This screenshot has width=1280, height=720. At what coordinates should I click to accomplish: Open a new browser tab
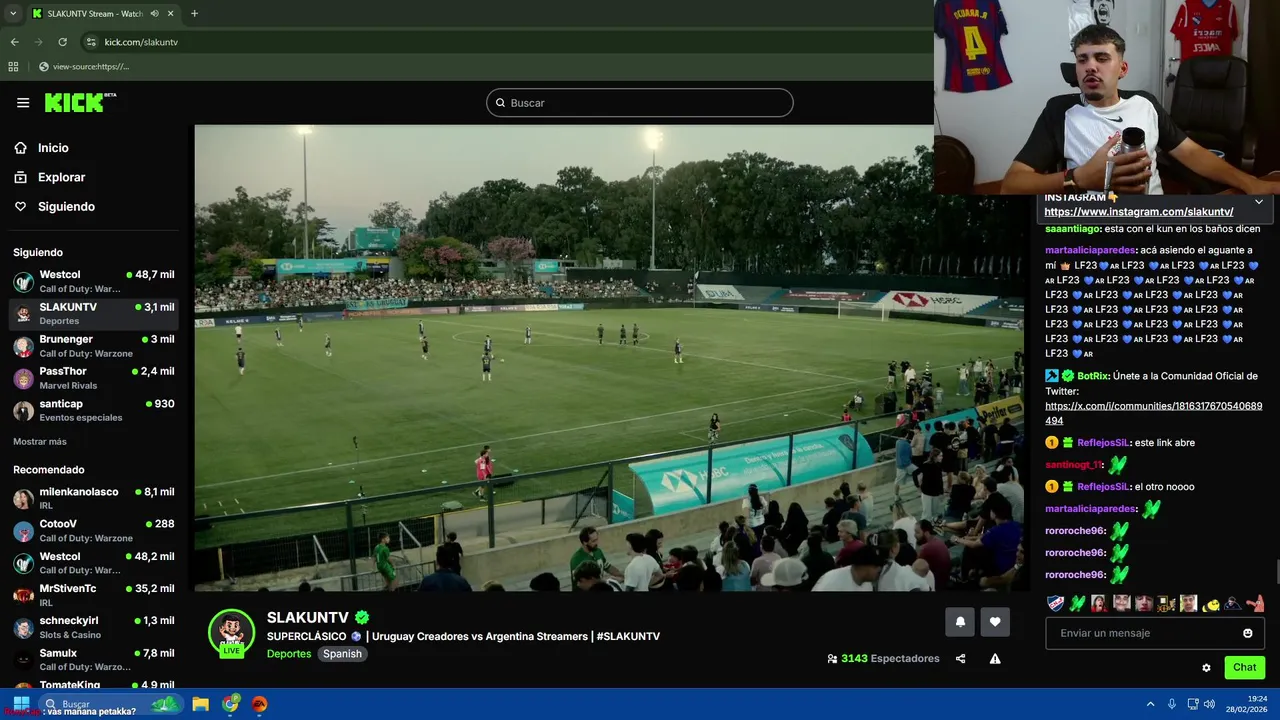point(194,14)
